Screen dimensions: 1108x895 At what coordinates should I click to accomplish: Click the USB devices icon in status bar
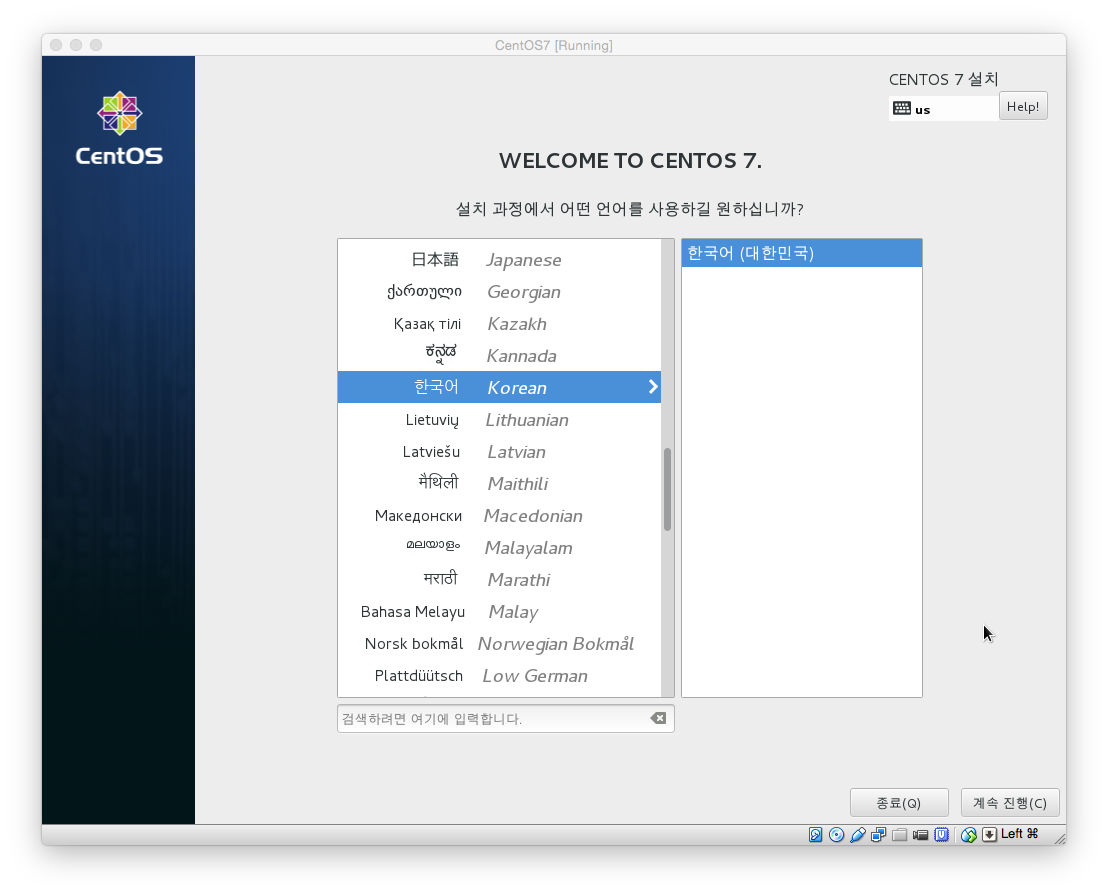858,834
